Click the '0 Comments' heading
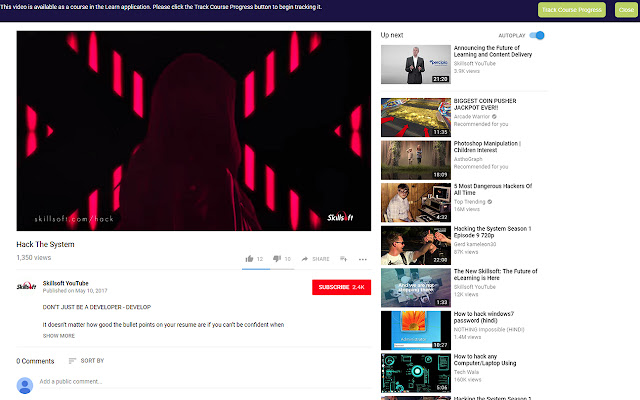The width and height of the screenshot is (640, 400). (x=35, y=361)
